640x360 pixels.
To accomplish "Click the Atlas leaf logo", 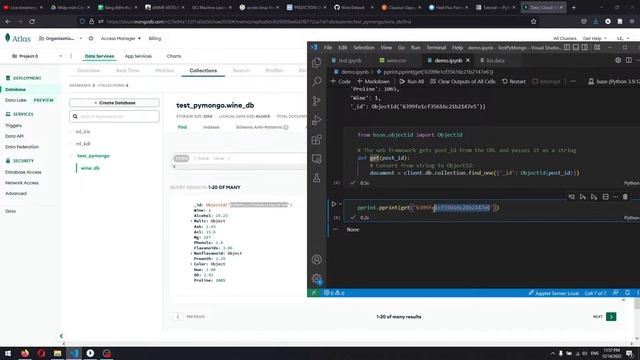I will pyautogui.click(x=7, y=38).
